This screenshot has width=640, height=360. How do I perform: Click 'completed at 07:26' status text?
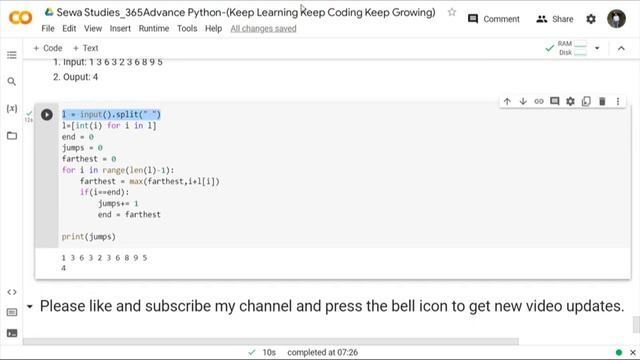tap(322, 352)
